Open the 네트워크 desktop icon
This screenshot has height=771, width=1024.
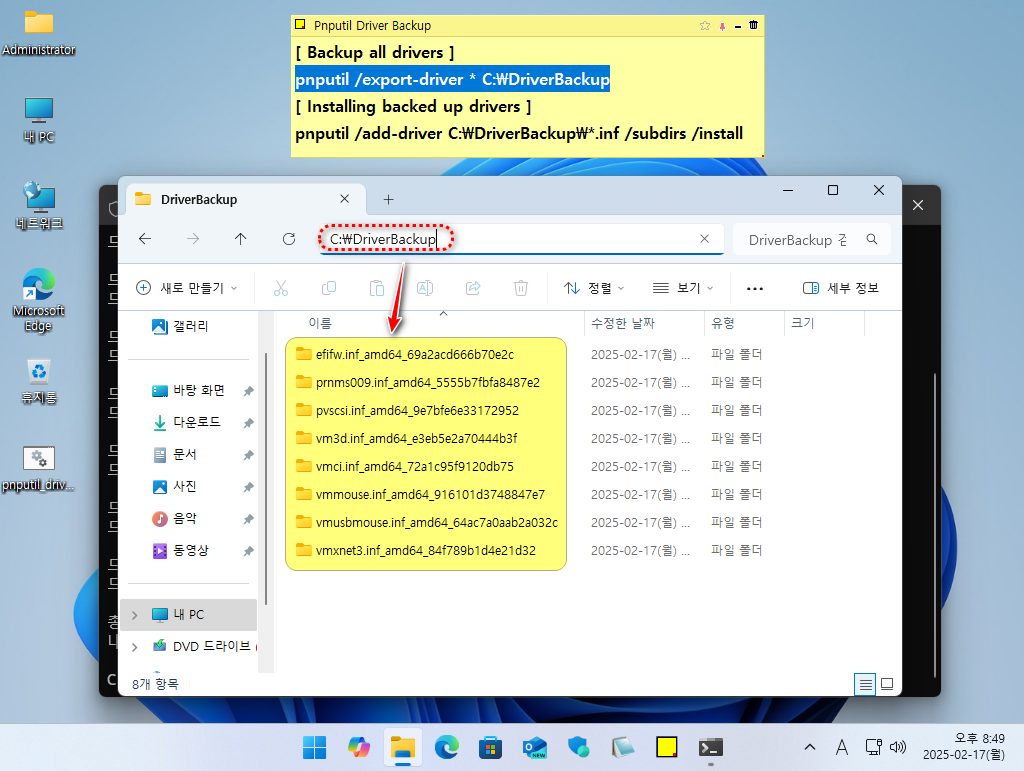[x=39, y=206]
